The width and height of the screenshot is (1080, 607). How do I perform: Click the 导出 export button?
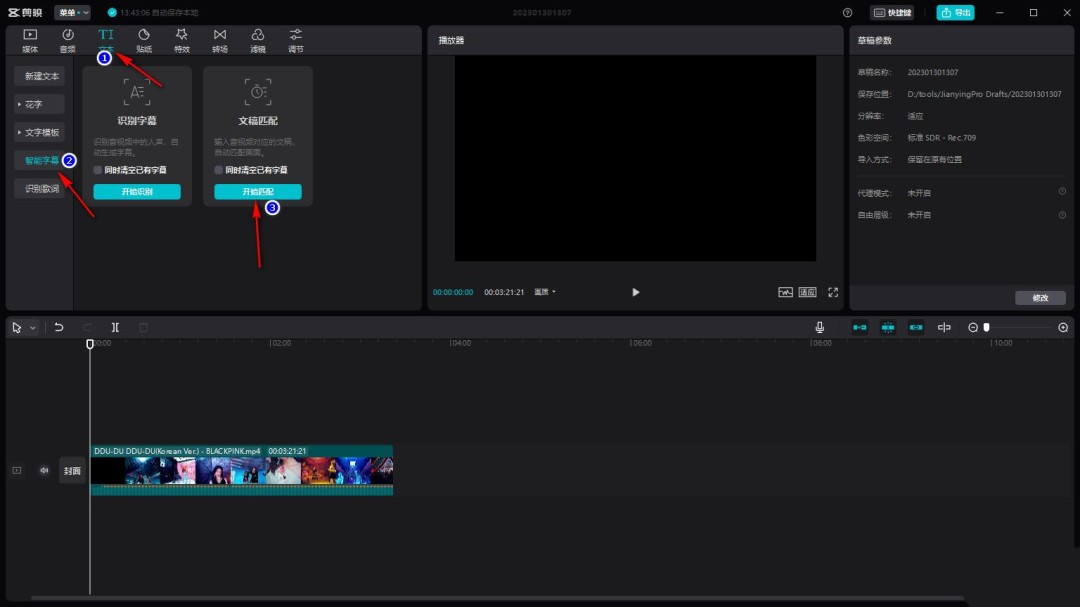coord(955,13)
